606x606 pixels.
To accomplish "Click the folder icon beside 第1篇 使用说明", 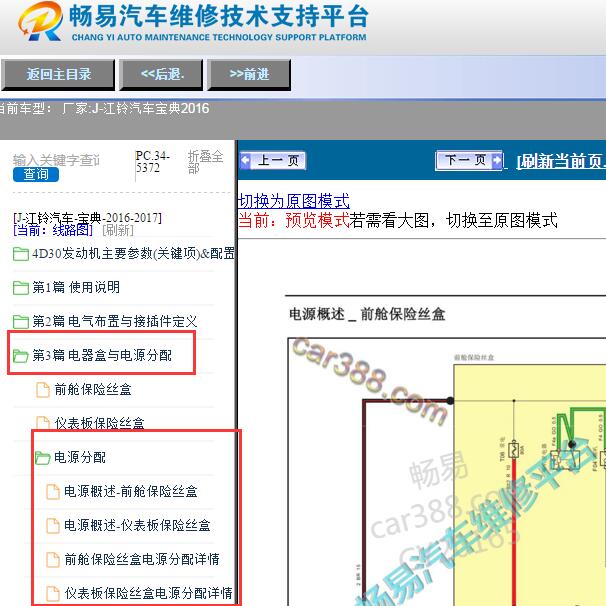I will (20, 288).
